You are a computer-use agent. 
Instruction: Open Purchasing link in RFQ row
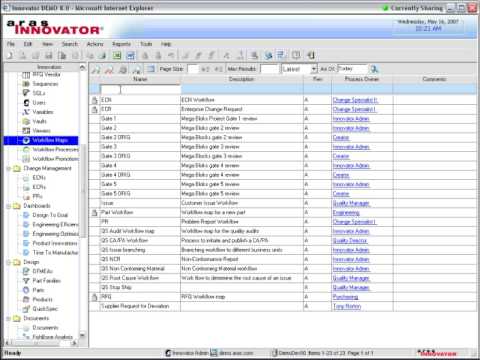point(345,297)
